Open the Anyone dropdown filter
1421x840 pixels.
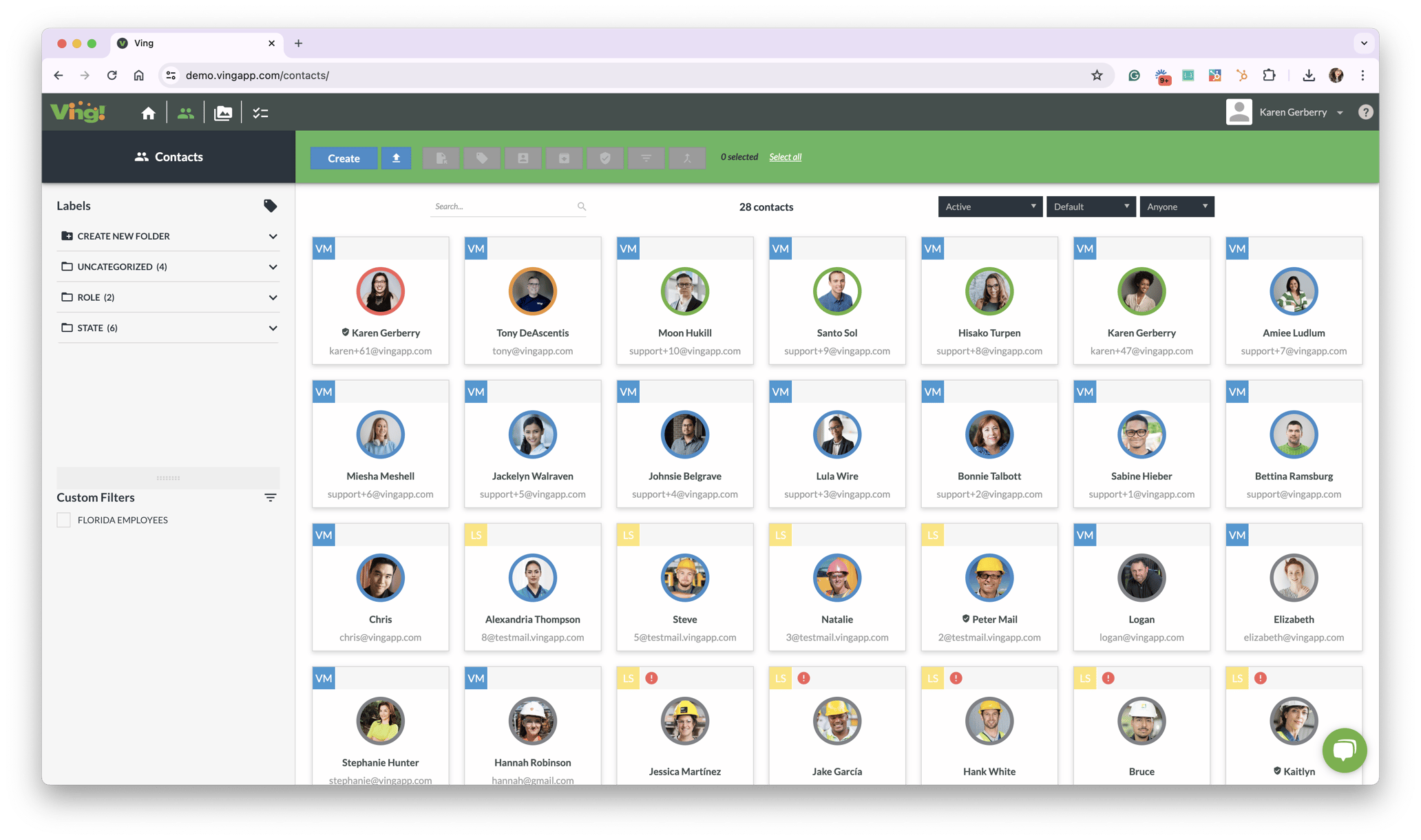pyautogui.click(x=1177, y=206)
